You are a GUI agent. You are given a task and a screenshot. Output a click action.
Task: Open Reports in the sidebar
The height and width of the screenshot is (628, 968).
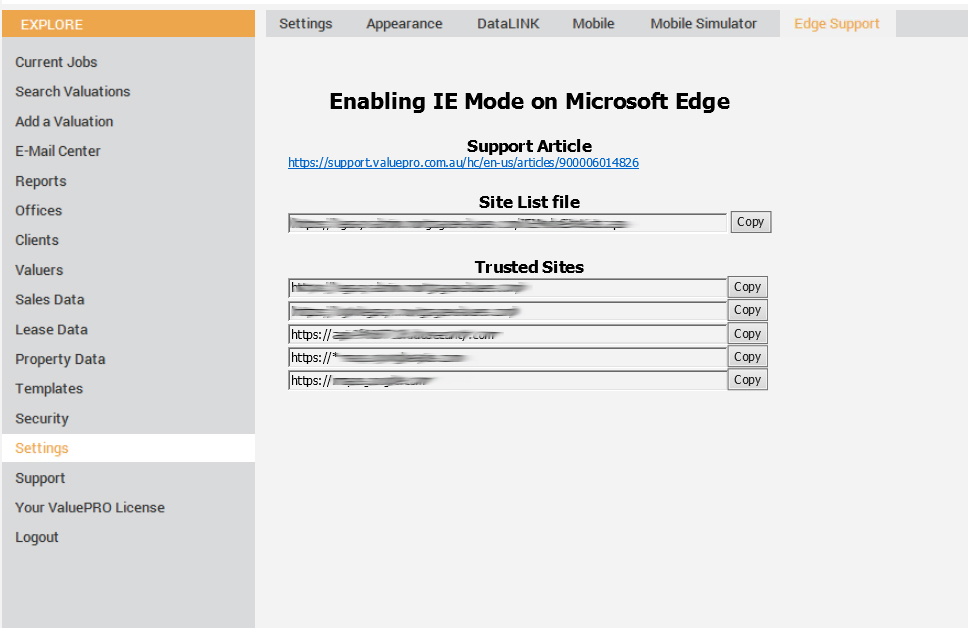[41, 181]
